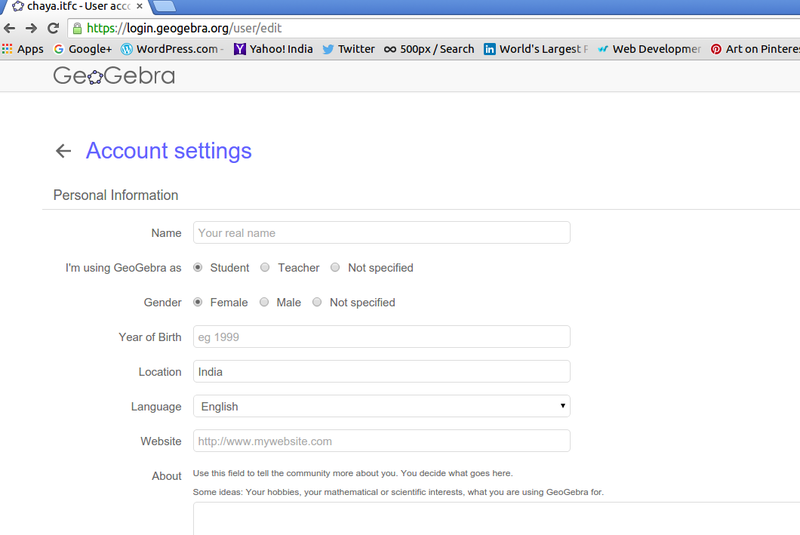The image size is (800, 535).
Task: Select Not specified for GeoGebra usage
Action: [x=335, y=267]
